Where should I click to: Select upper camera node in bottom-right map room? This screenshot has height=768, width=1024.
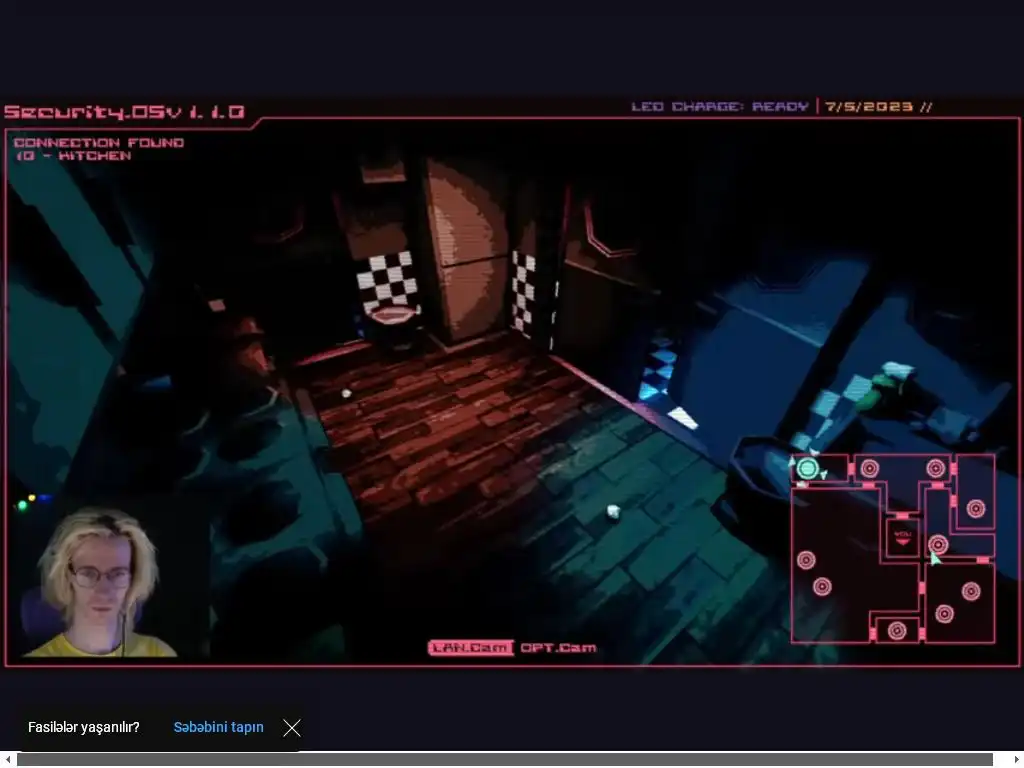point(971,592)
